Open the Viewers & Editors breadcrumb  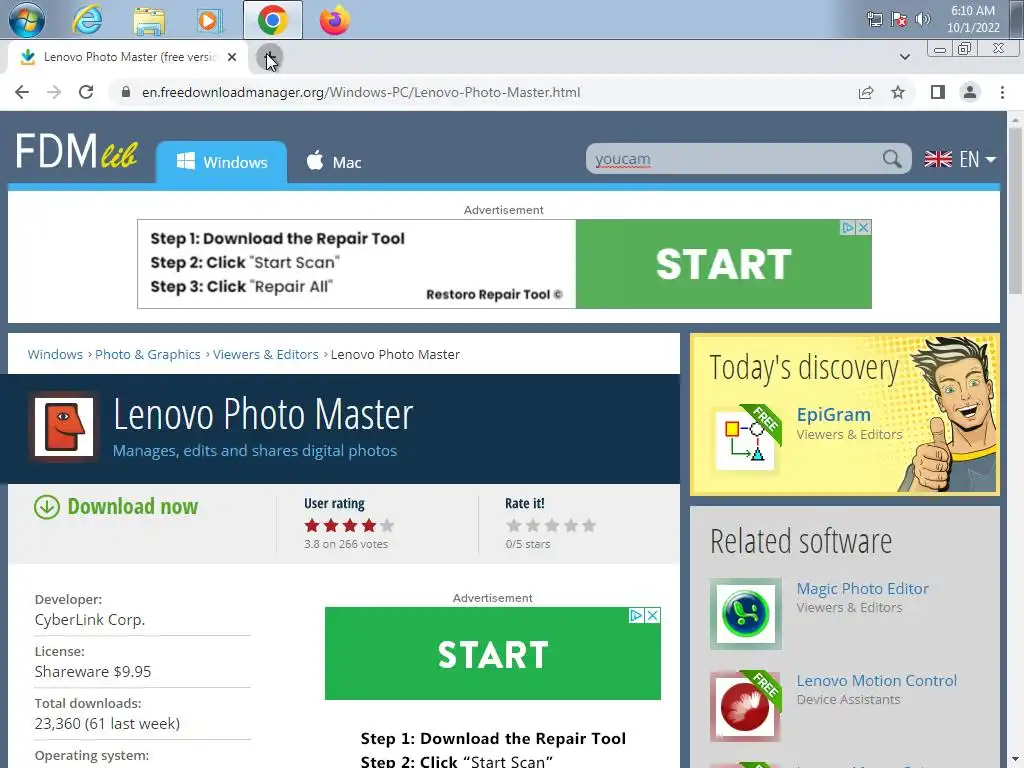[x=265, y=354]
